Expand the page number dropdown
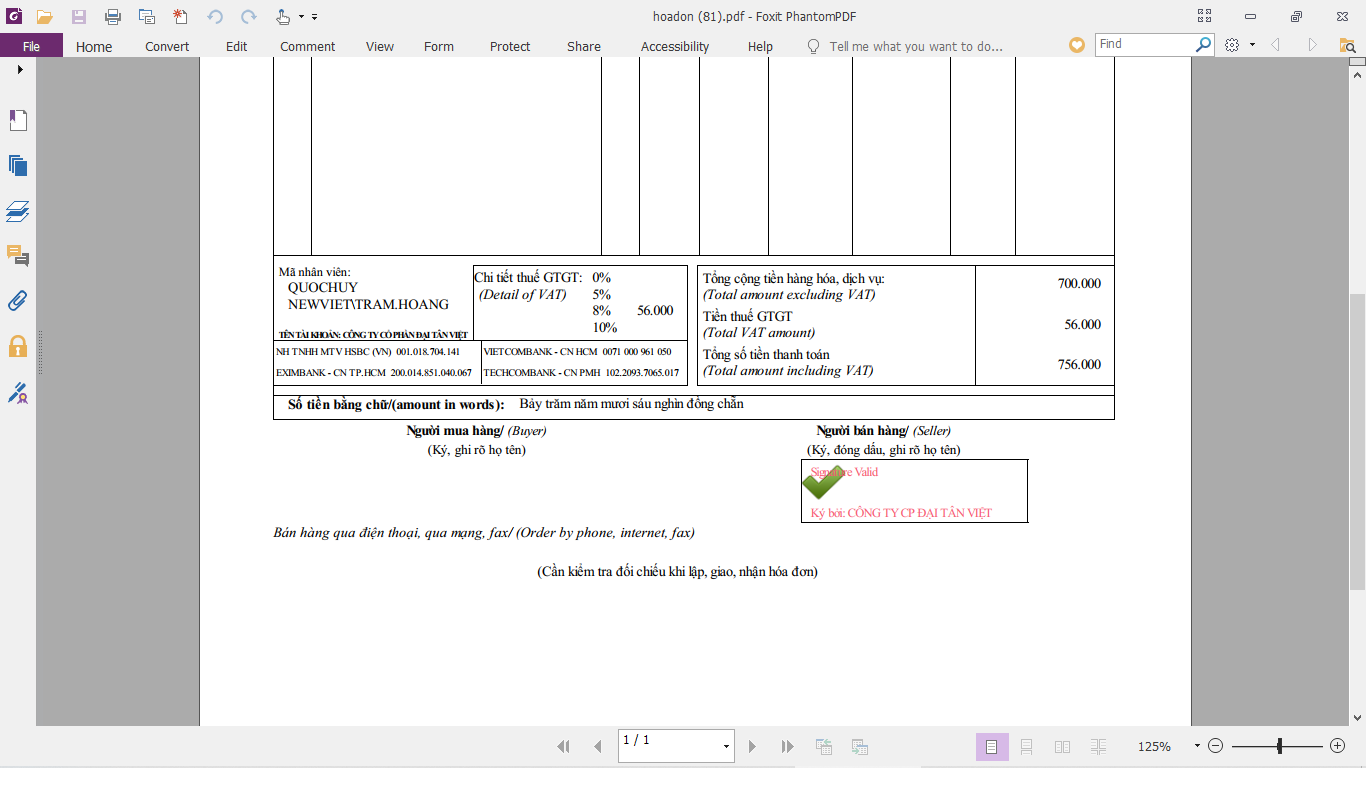This screenshot has height=810, width=1366. coord(726,747)
